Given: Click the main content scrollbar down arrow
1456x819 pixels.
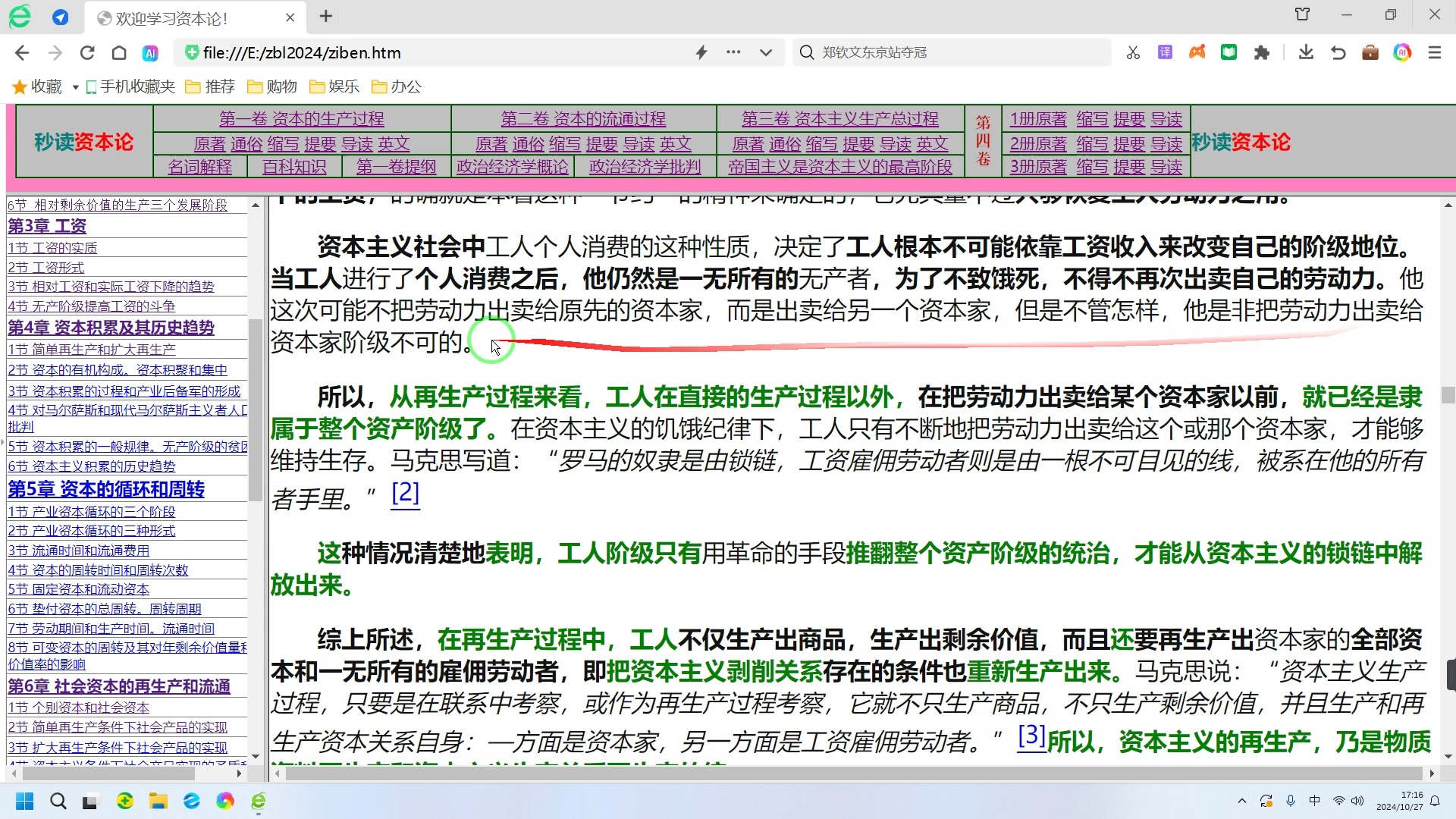Looking at the screenshot, I should (x=1448, y=756).
